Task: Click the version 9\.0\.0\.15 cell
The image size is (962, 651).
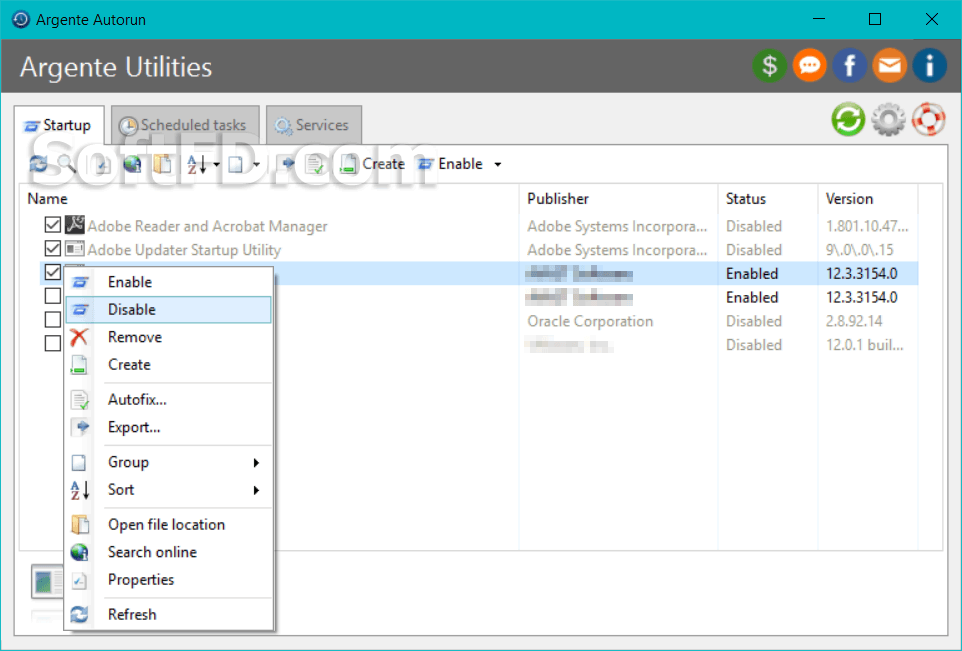Action: pyautogui.click(x=860, y=250)
